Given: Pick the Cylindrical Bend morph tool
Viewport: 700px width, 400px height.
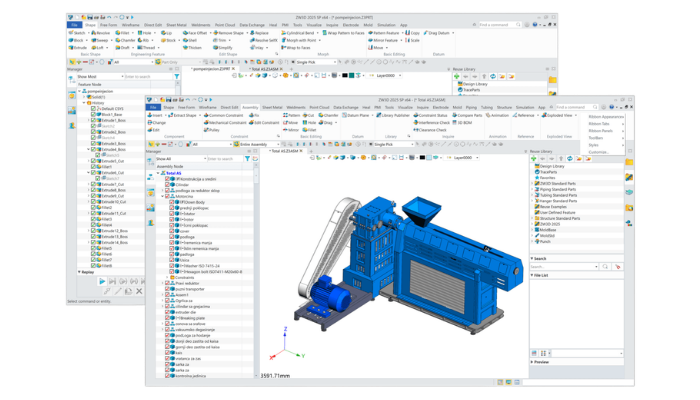Looking at the screenshot, I should [297, 33].
